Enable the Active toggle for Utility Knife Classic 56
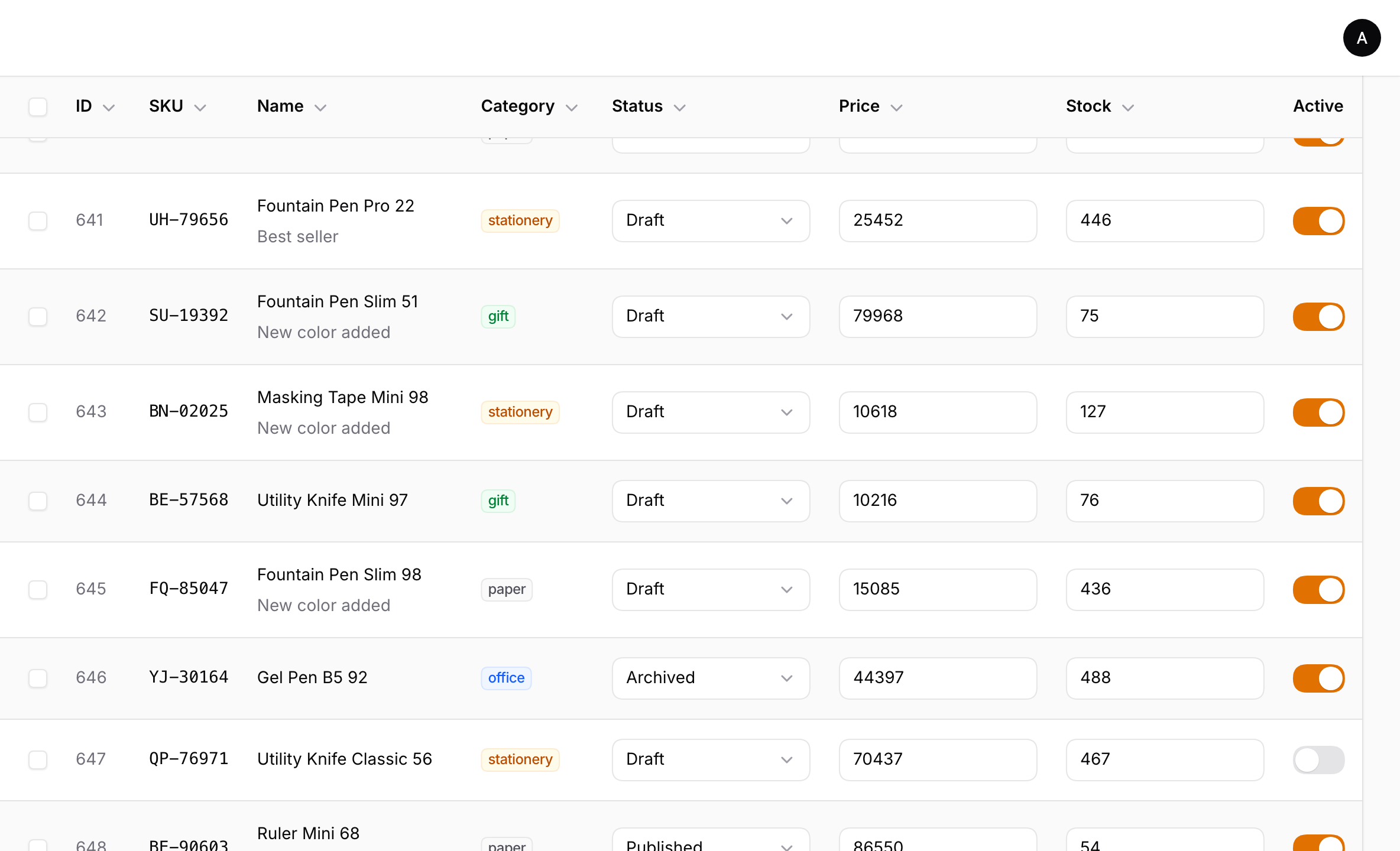This screenshot has height=851, width=1400. click(x=1318, y=759)
